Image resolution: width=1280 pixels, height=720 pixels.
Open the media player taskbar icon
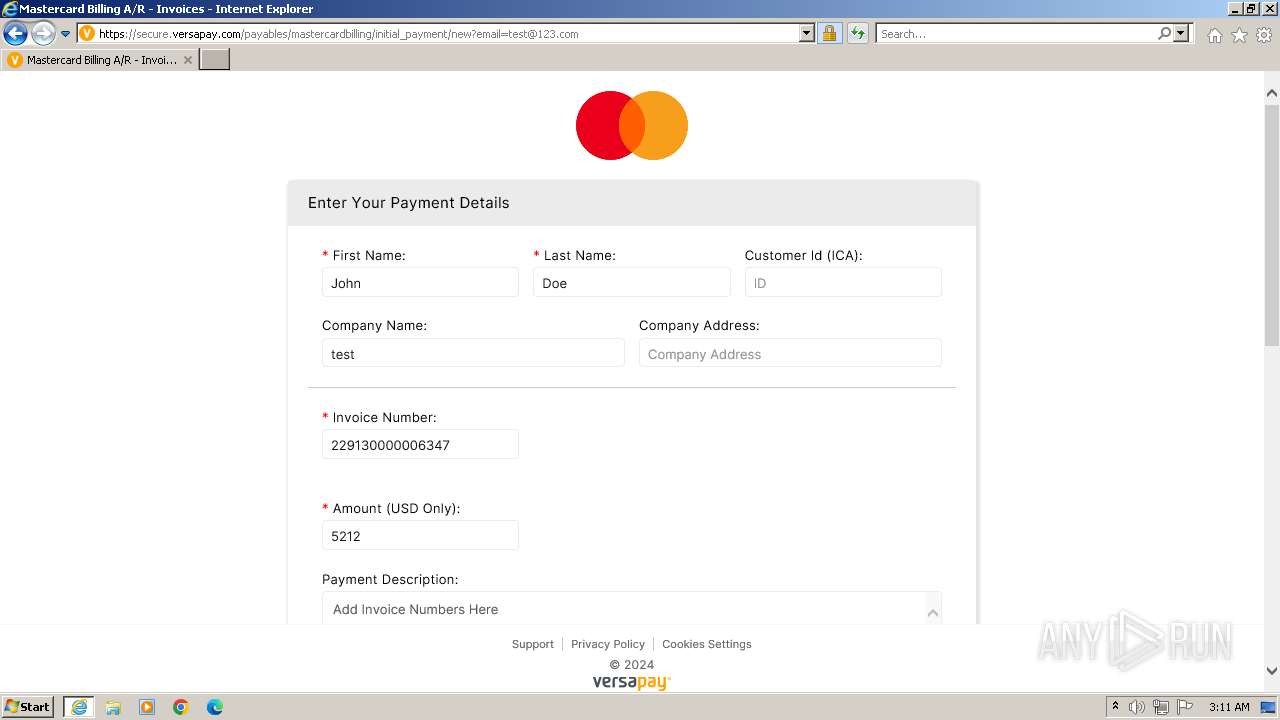pyautogui.click(x=147, y=707)
